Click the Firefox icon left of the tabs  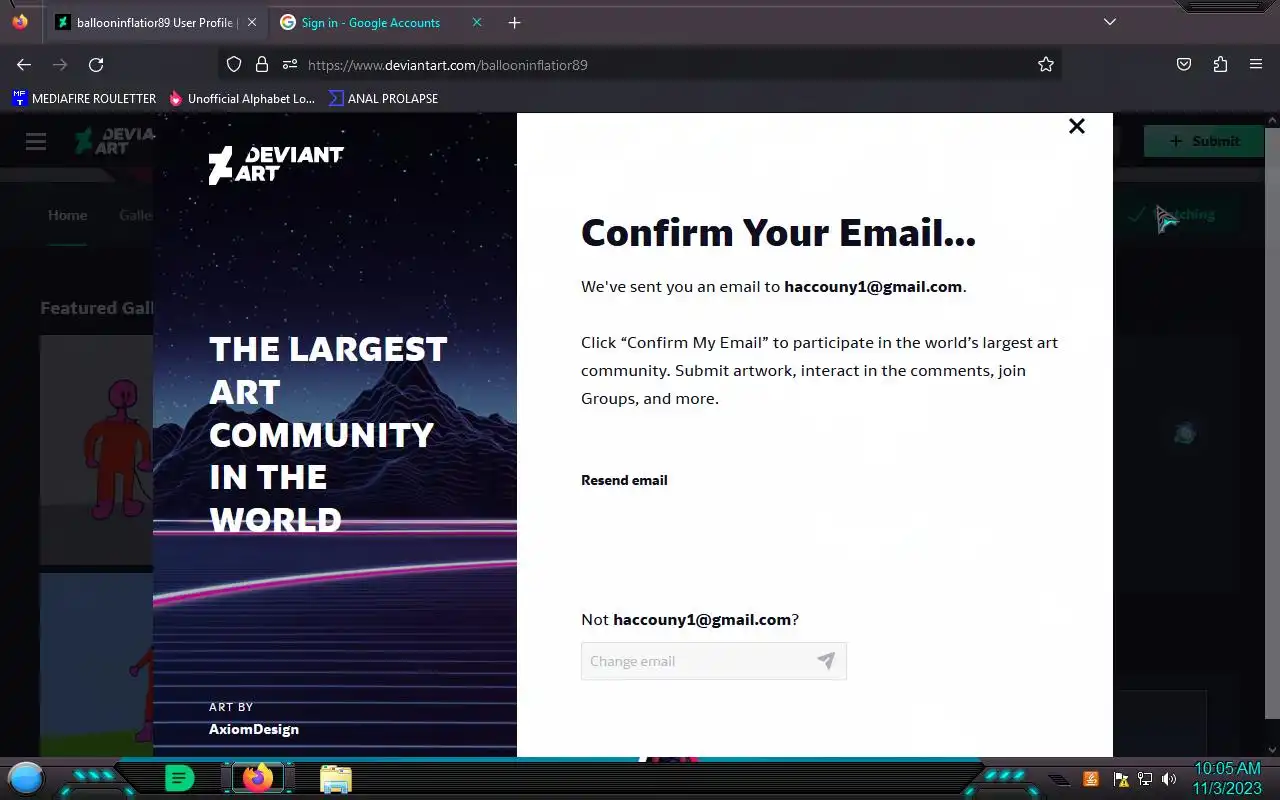20,22
